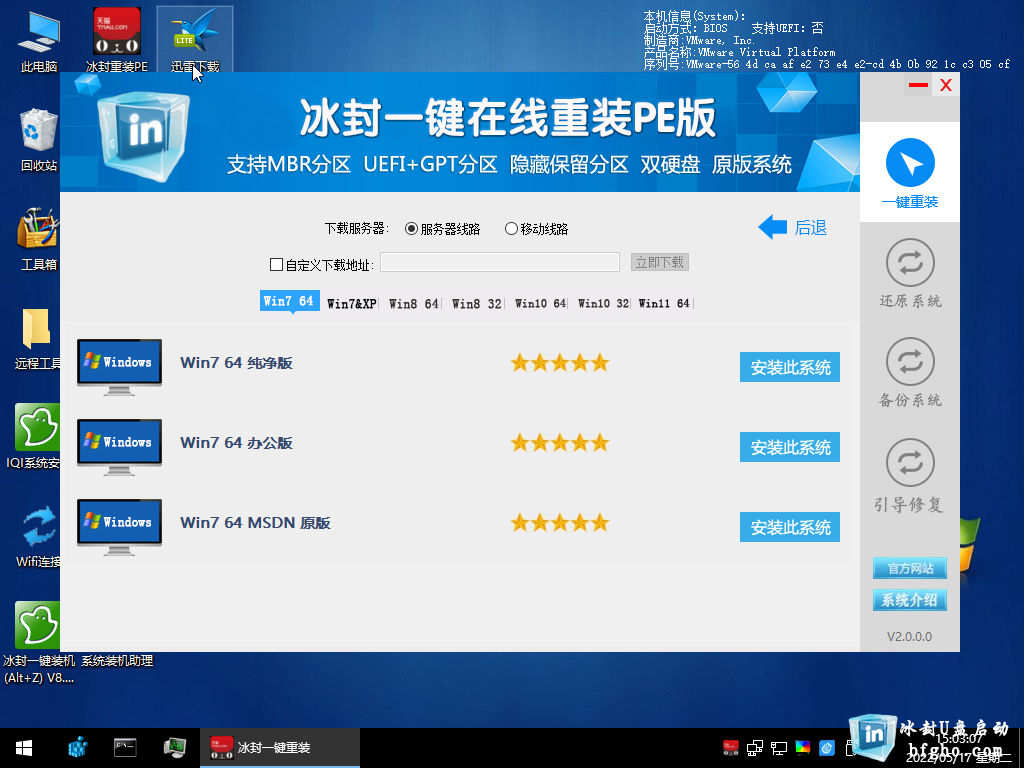Viewport: 1024px width, 768px height.
Task: Select 服务器线路 download server option
Action: 442,229
